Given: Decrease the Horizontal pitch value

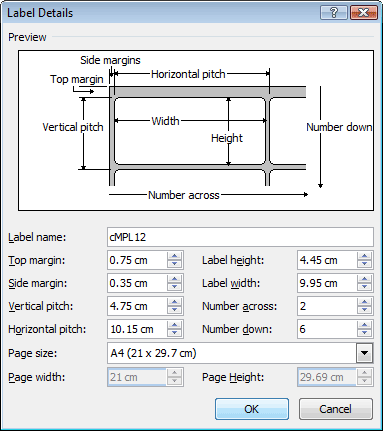Looking at the screenshot, I should point(174,333).
